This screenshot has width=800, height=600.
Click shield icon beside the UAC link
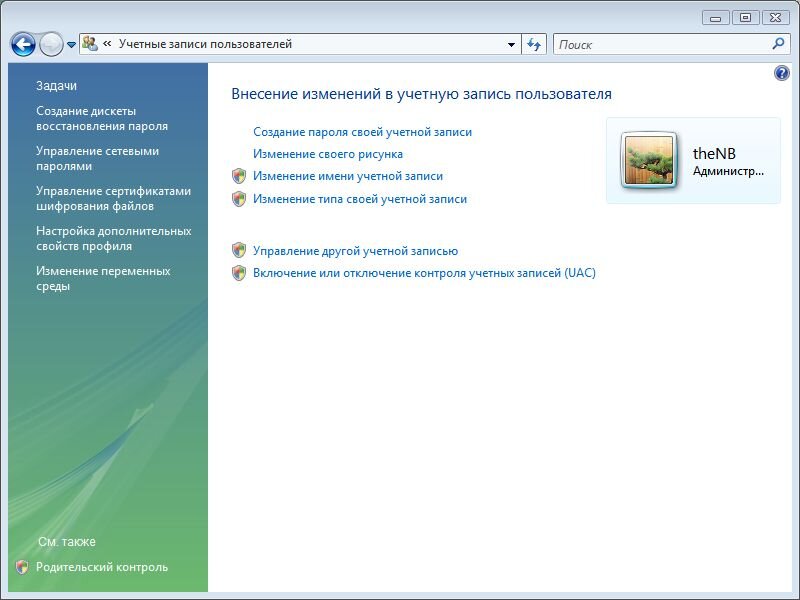tap(239, 273)
